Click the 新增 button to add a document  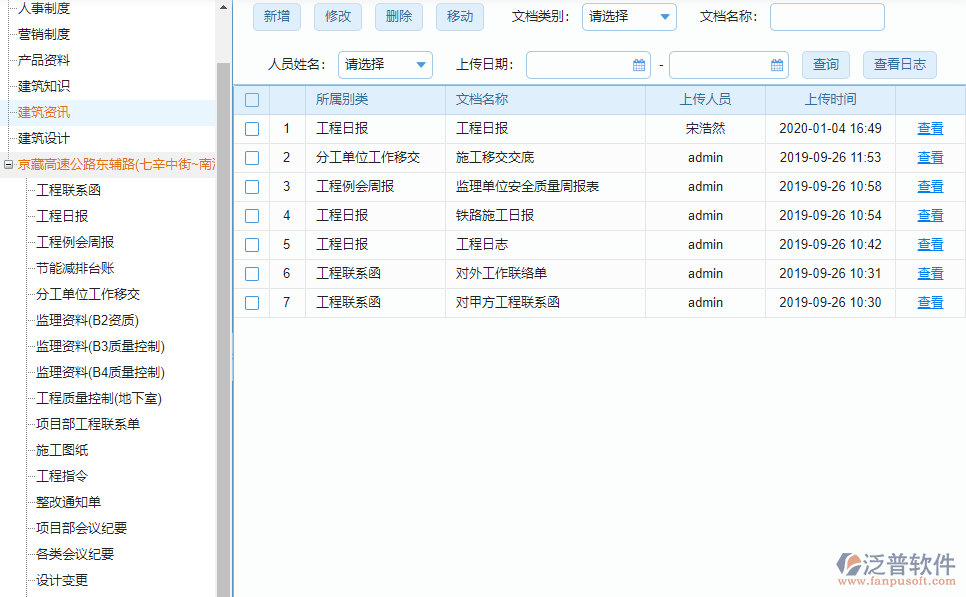point(276,17)
